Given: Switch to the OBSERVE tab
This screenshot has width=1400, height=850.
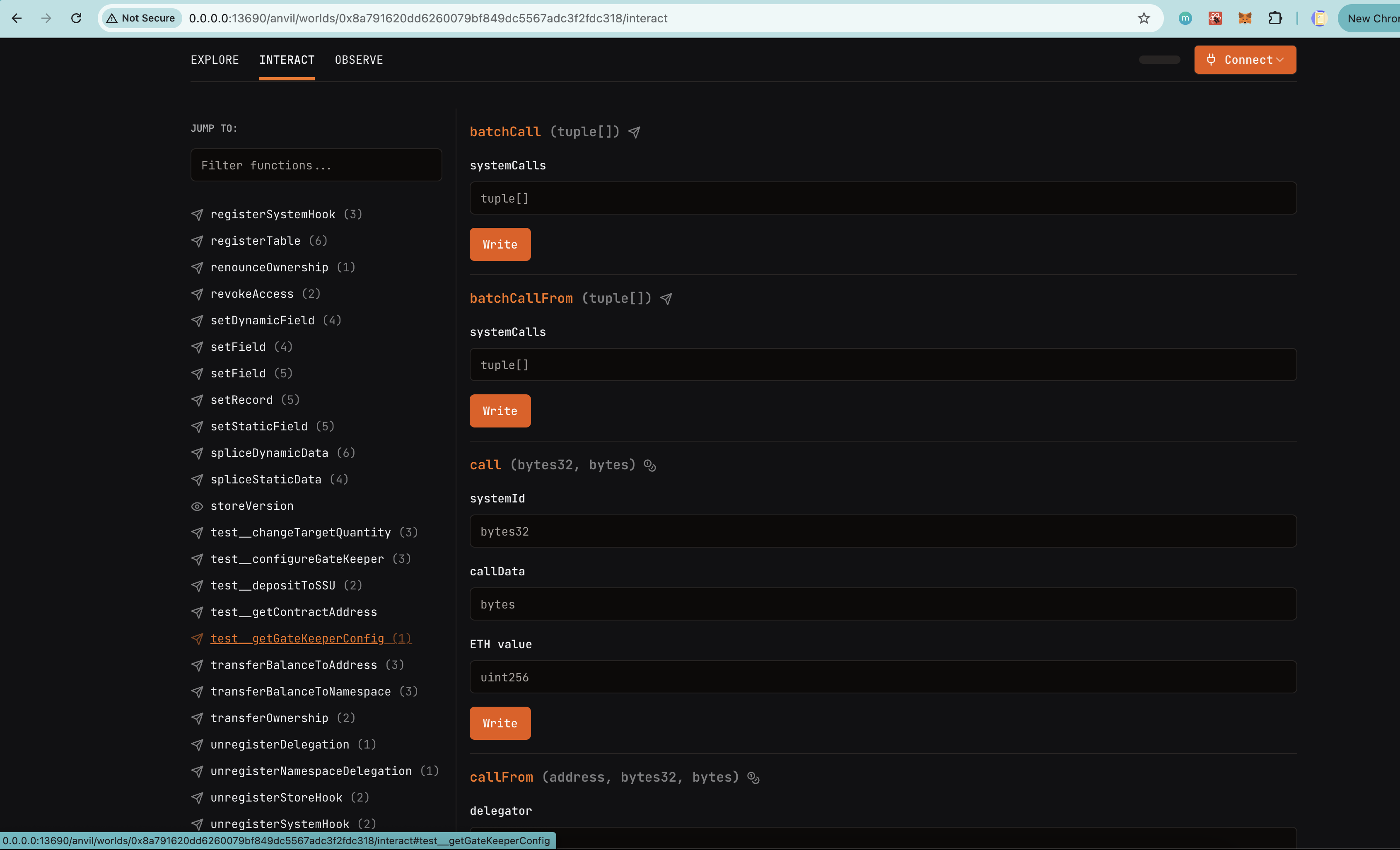Looking at the screenshot, I should click(359, 60).
